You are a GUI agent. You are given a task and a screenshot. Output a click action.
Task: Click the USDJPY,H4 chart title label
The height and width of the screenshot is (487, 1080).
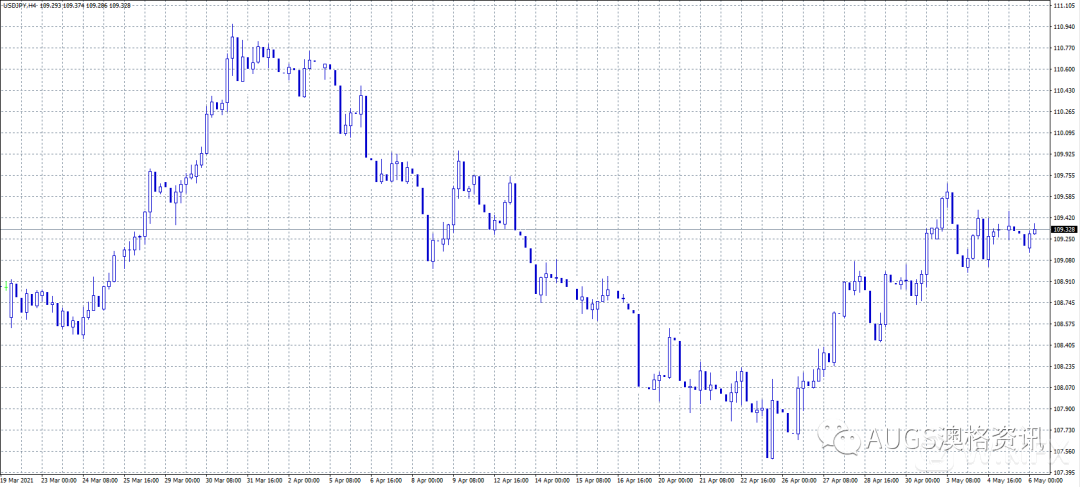[20, 5]
